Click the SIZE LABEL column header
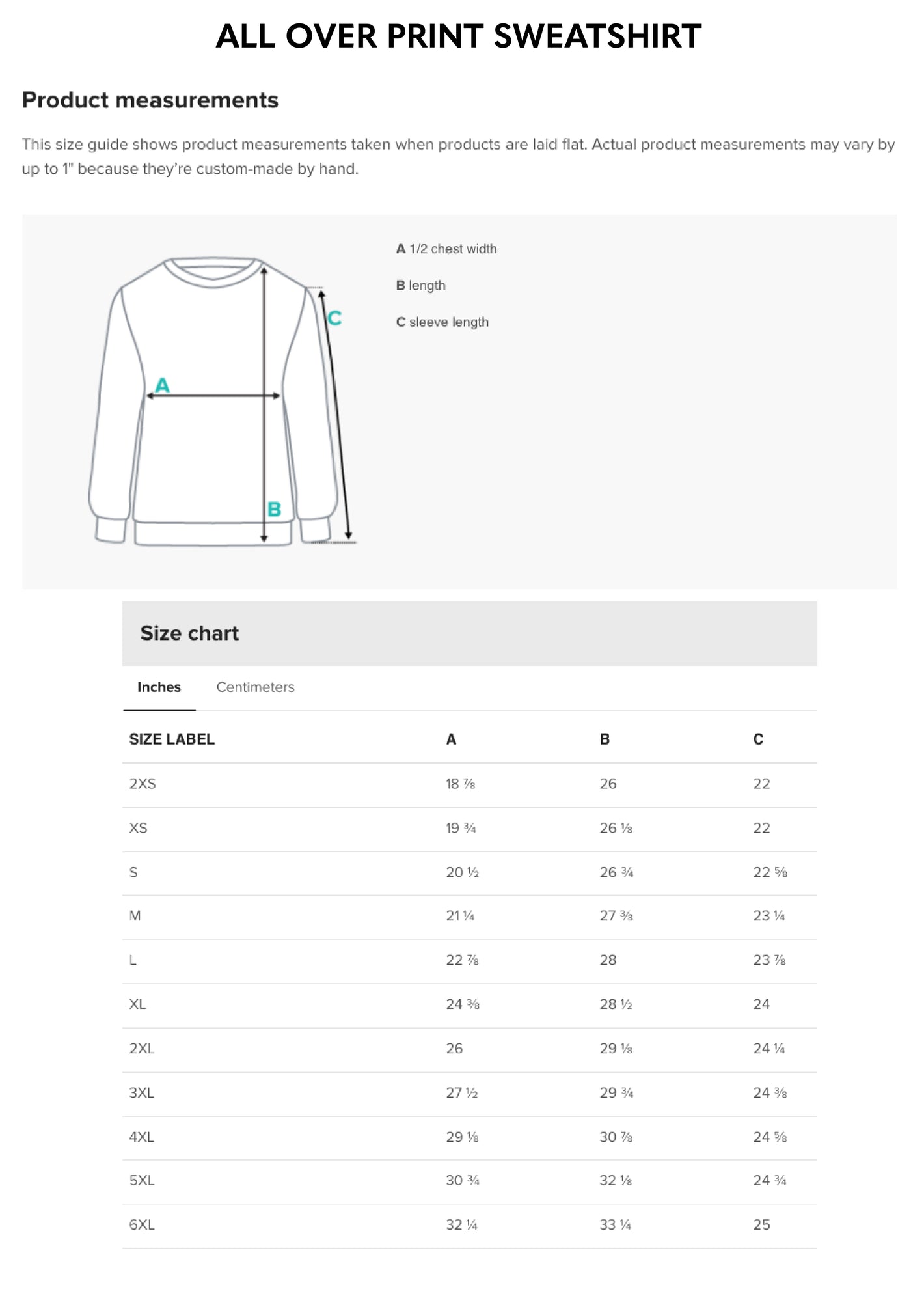The image size is (924, 1298). pos(172,739)
